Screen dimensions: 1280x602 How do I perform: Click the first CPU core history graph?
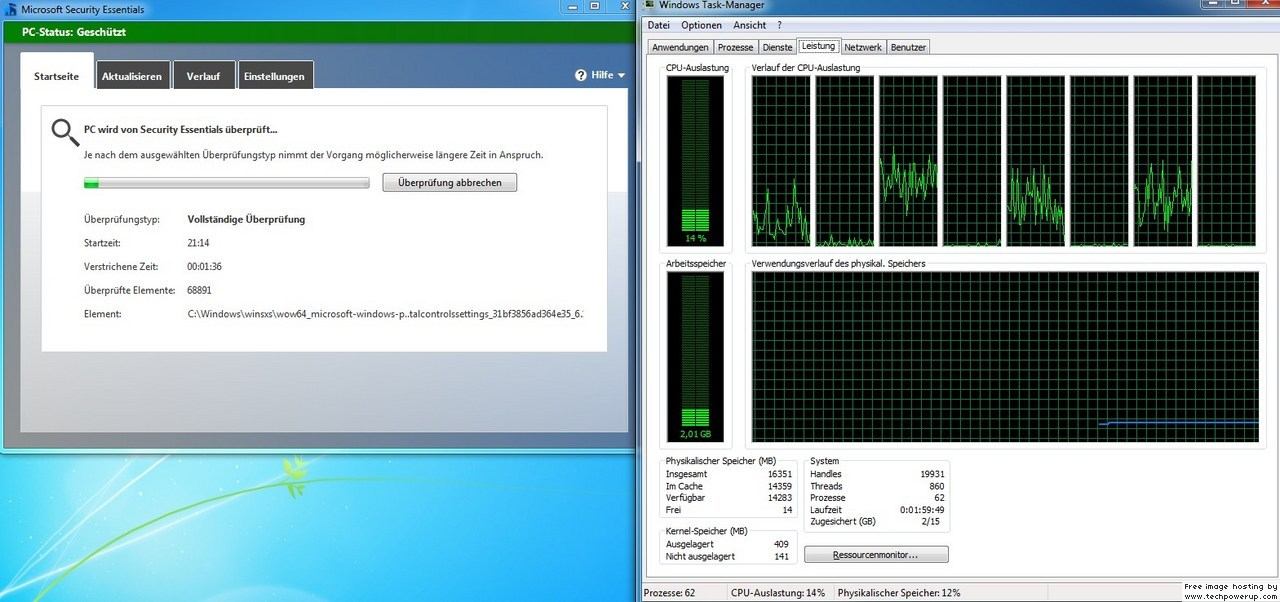coord(781,161)
